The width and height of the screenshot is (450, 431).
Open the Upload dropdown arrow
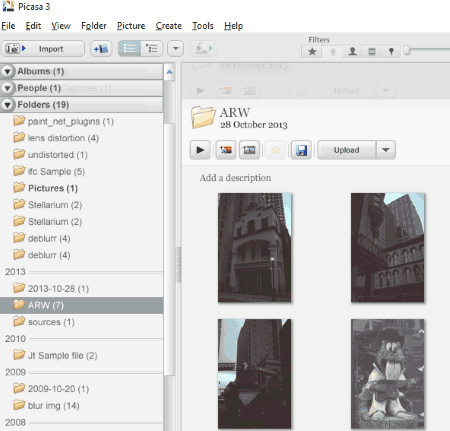386,150
